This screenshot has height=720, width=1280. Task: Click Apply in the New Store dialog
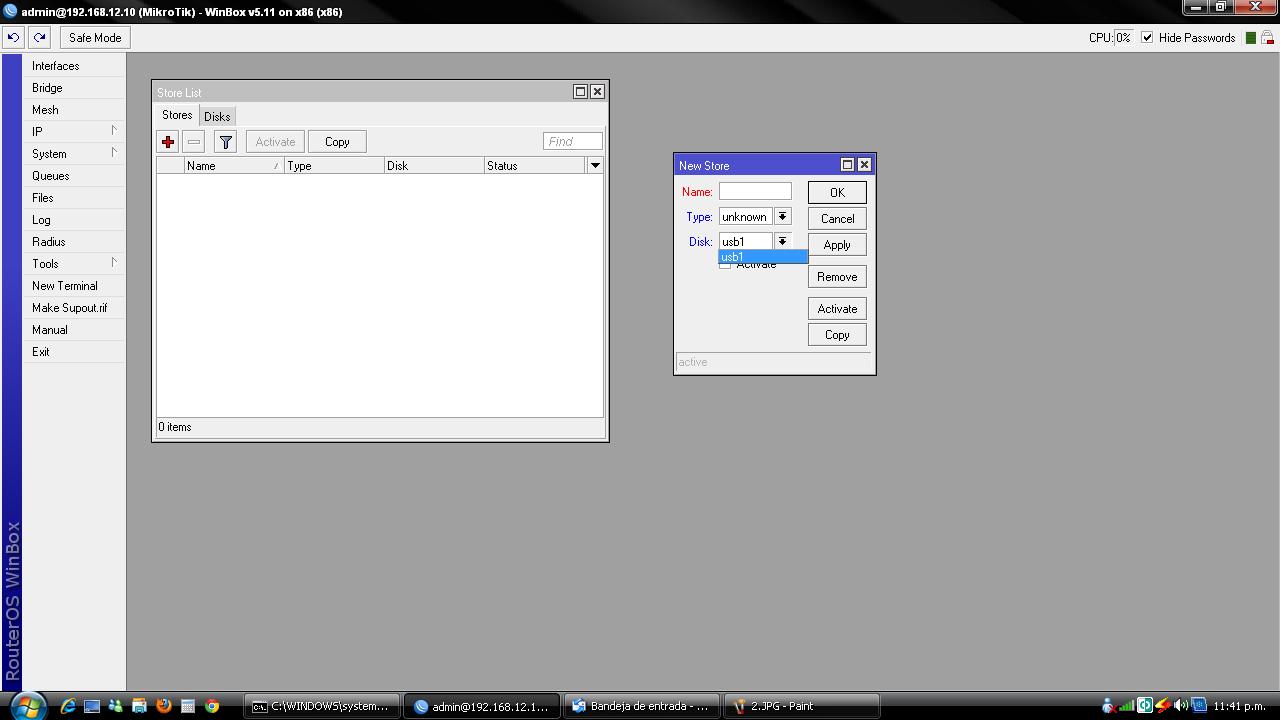(x=837, y=245)
